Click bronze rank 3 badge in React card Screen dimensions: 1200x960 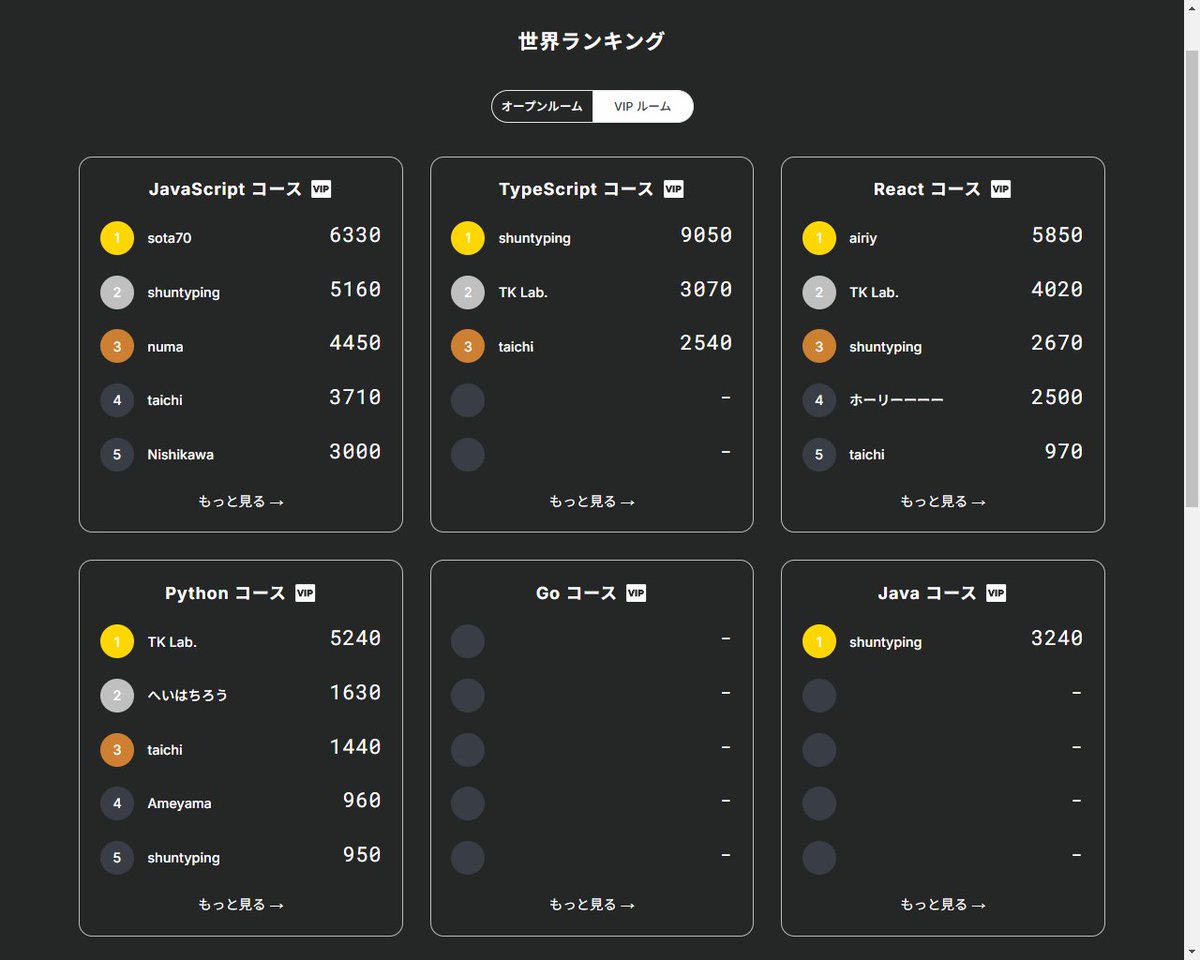[x=819, y=346]
